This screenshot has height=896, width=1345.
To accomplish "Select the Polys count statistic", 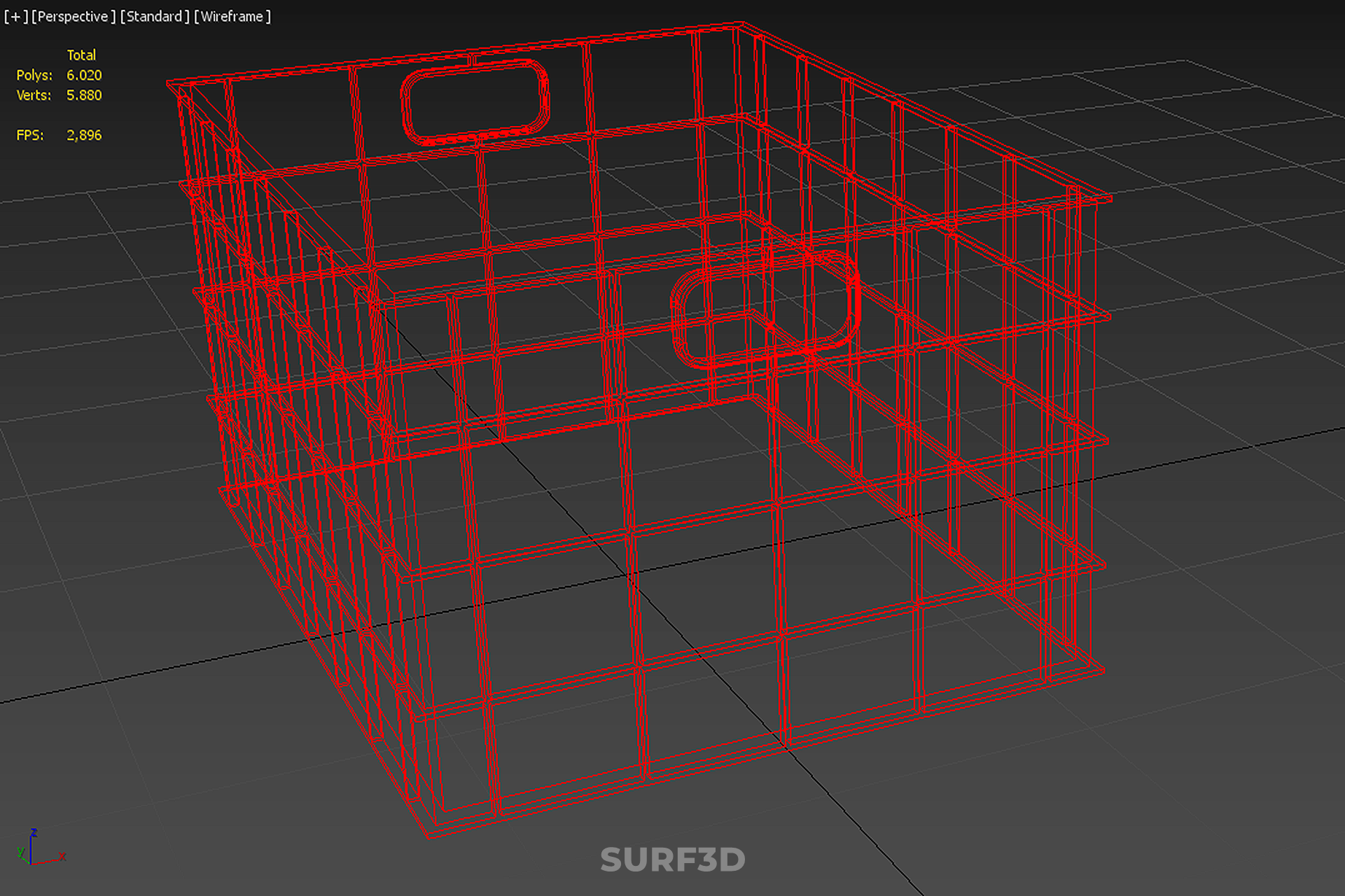I will 34,75.
